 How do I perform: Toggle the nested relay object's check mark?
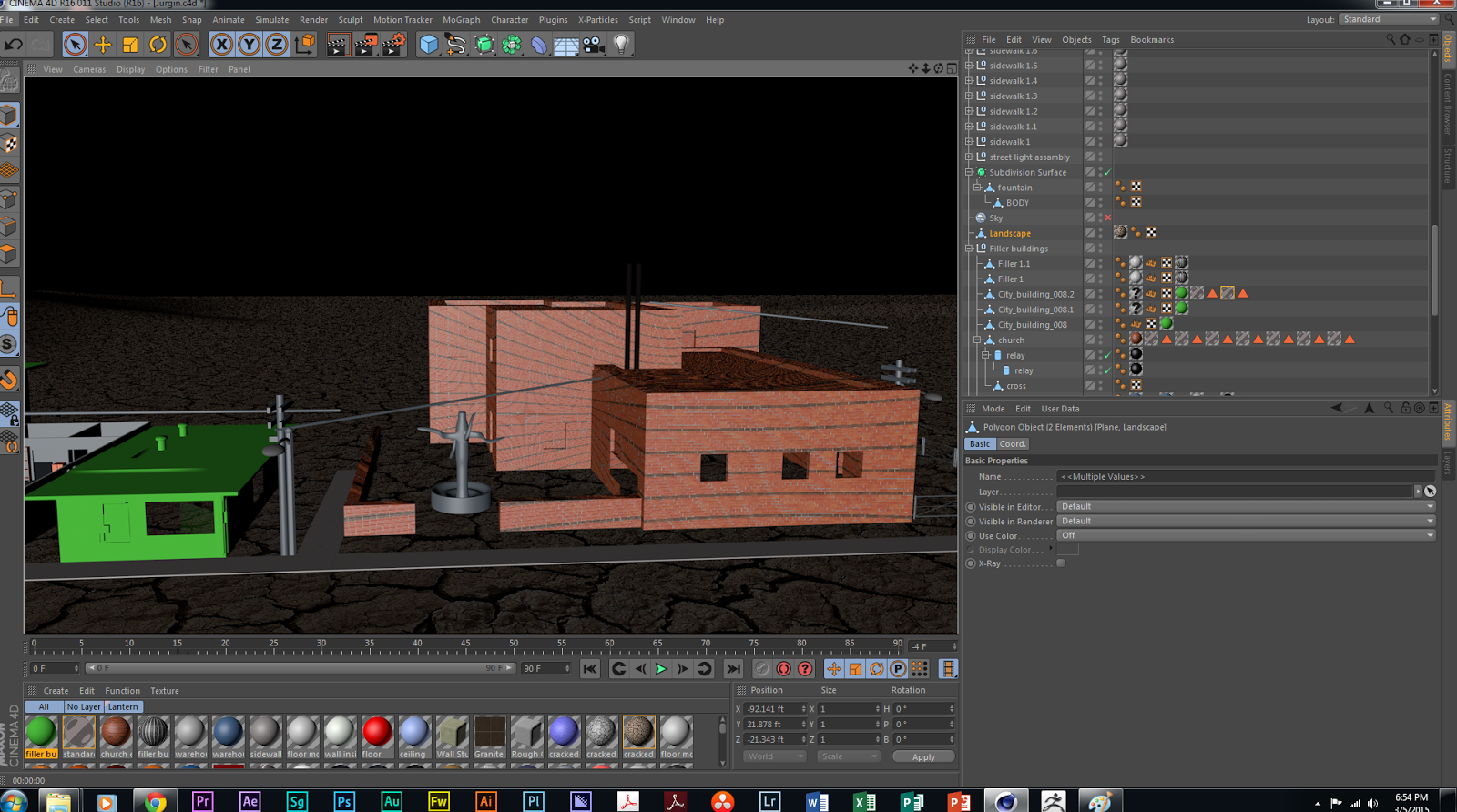[x=1108, y=371]
